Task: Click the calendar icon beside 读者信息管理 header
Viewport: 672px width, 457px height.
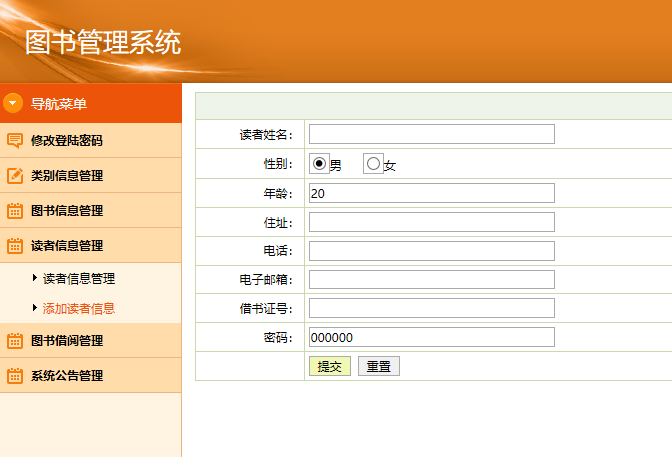Action: pos(15,246)
